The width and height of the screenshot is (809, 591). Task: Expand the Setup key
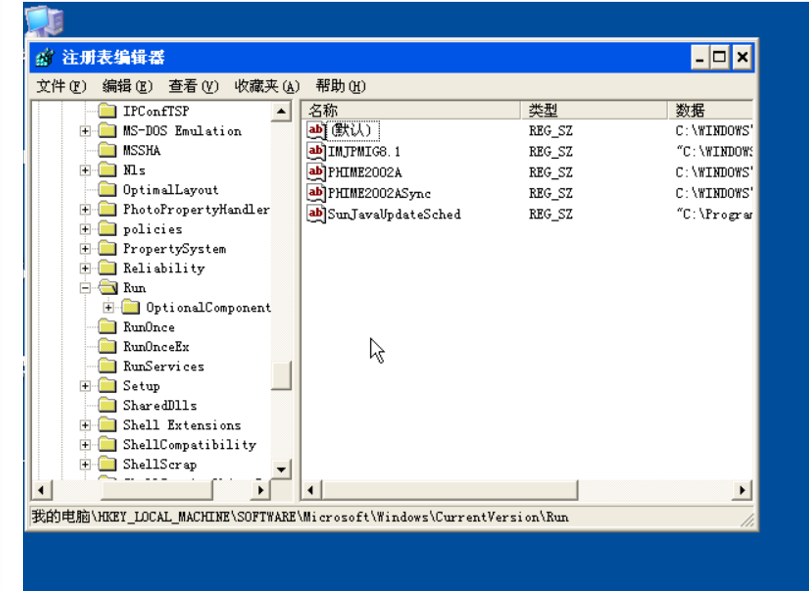pos(85,386)
